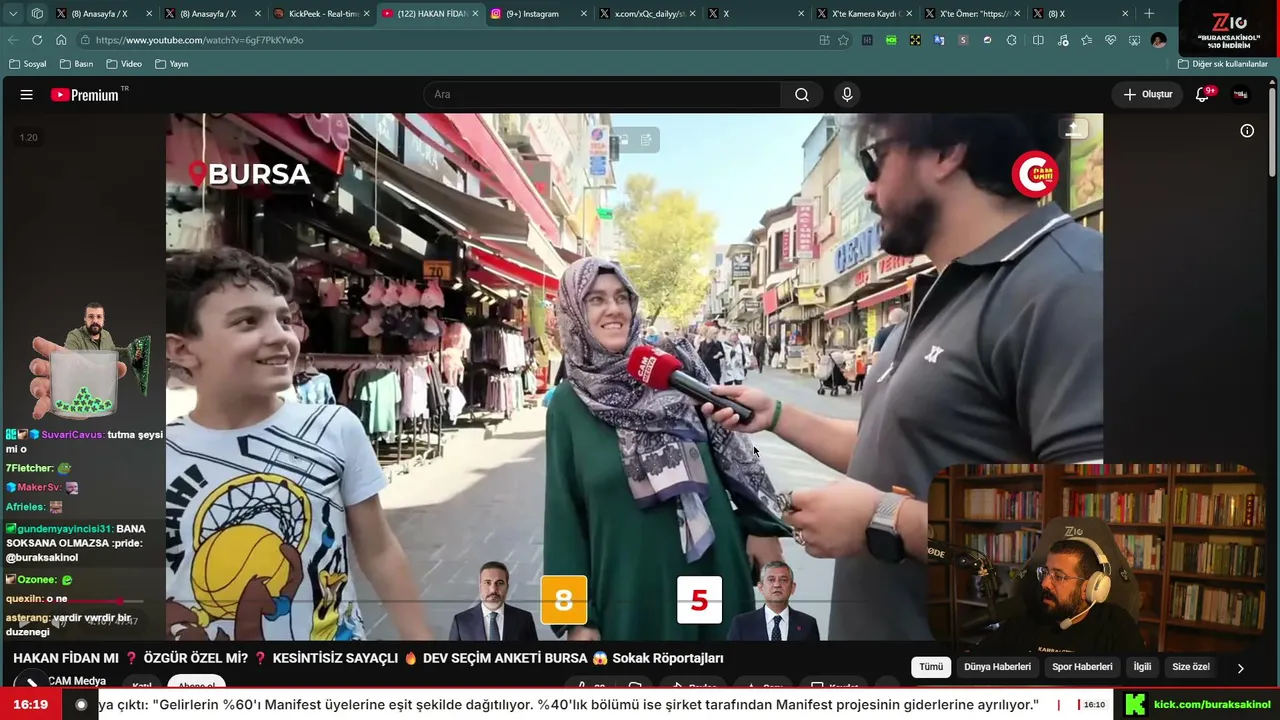
Task: Click the page vertical scrollbar
Action: 1274,130
